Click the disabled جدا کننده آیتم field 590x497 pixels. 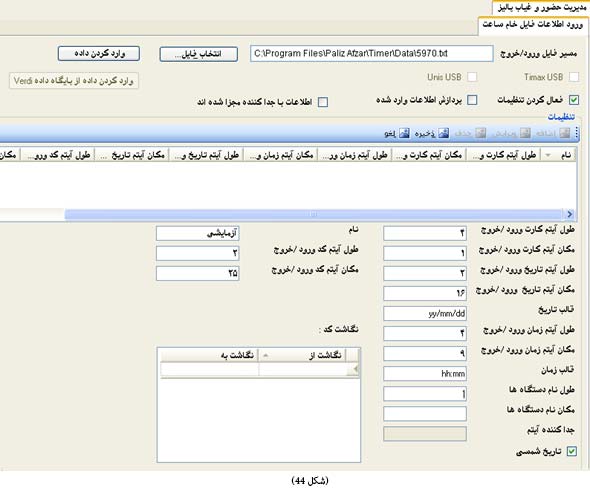[x=425, y=434]
